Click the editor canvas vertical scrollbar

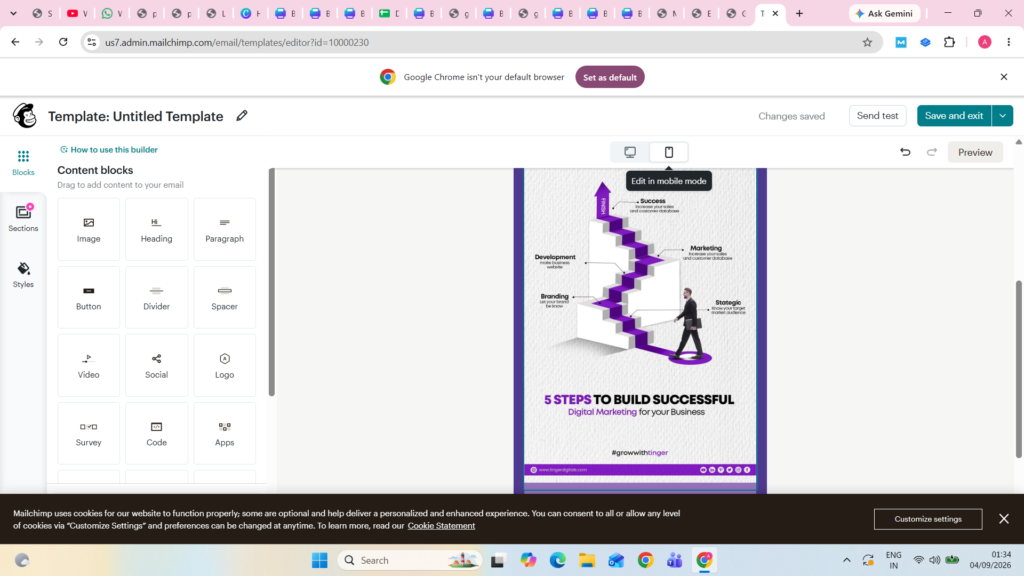pyautogui.click(x=1019, y=369)
